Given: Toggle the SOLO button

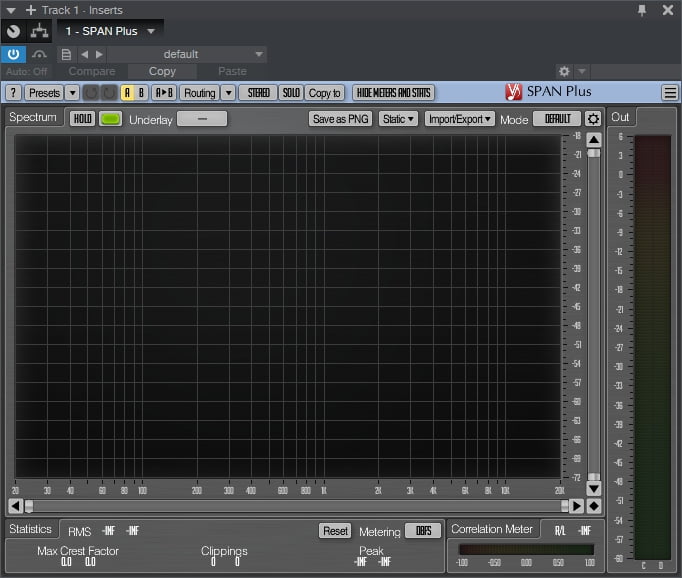Looking at the screenshot, I should [291, 93].
